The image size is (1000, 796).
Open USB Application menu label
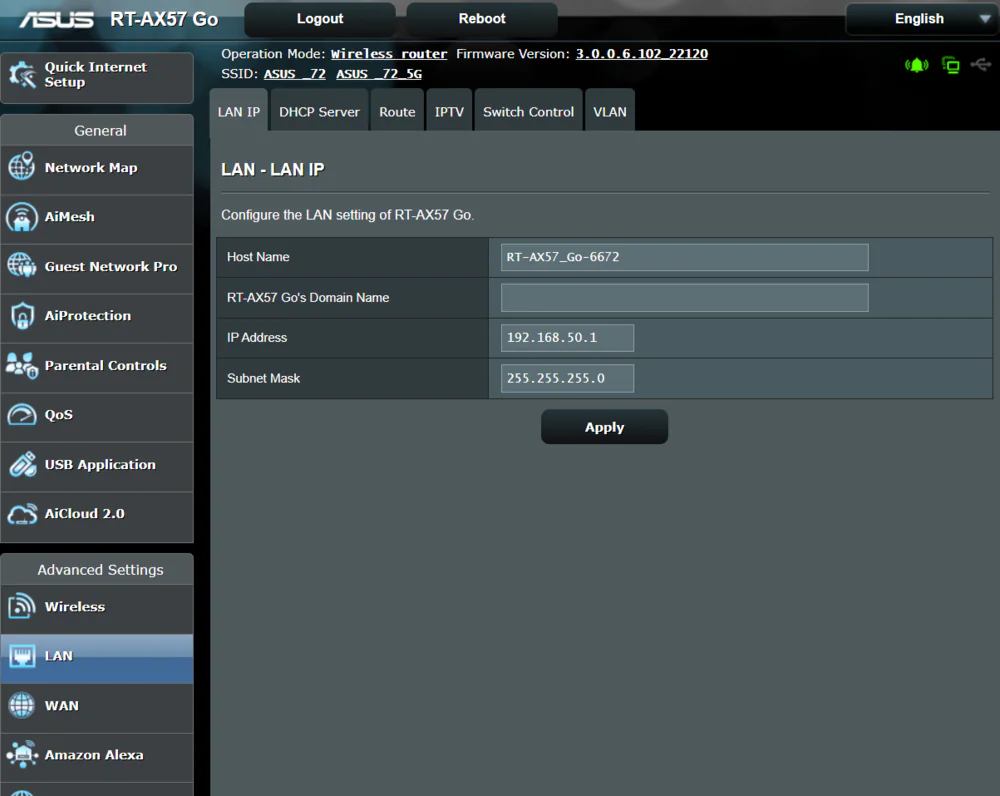(100, 464)
